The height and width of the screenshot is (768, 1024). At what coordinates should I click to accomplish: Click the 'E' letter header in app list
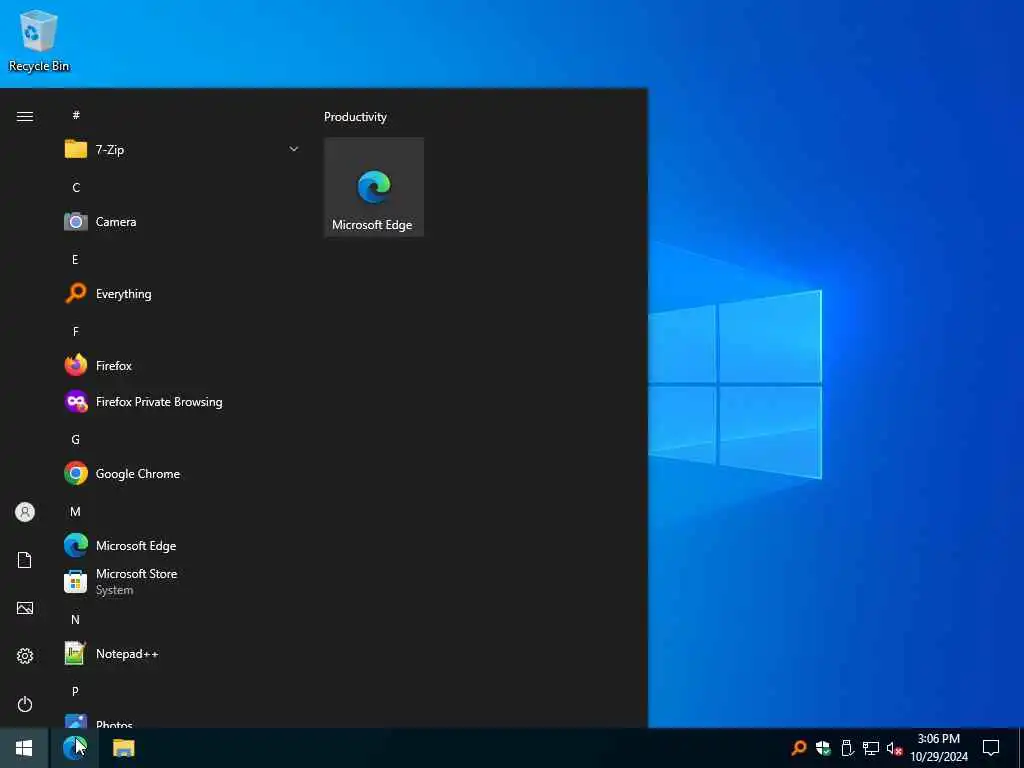pyautogui.click(x=75, y=260)
